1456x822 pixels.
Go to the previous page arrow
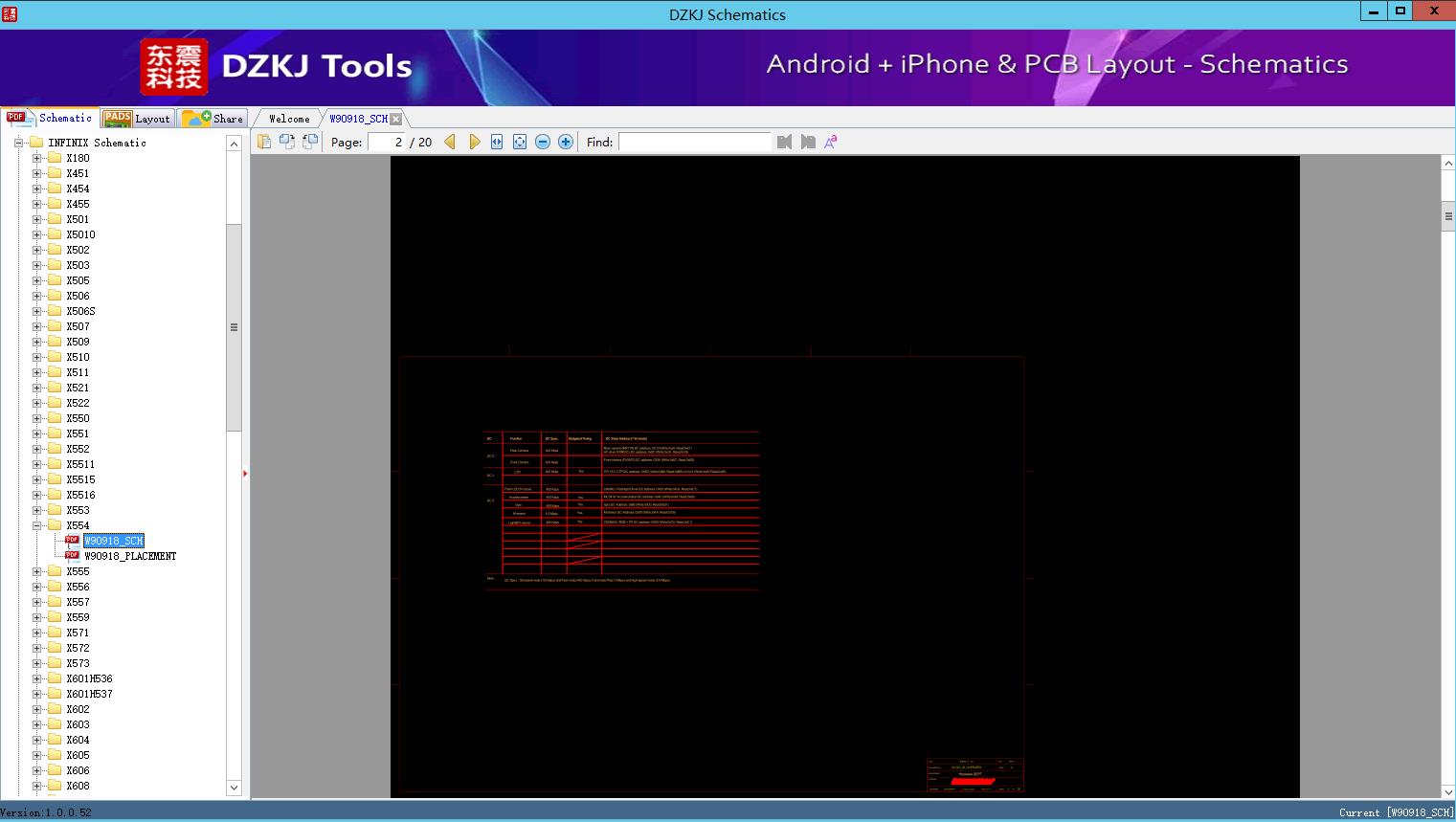[x=450, y=142]
